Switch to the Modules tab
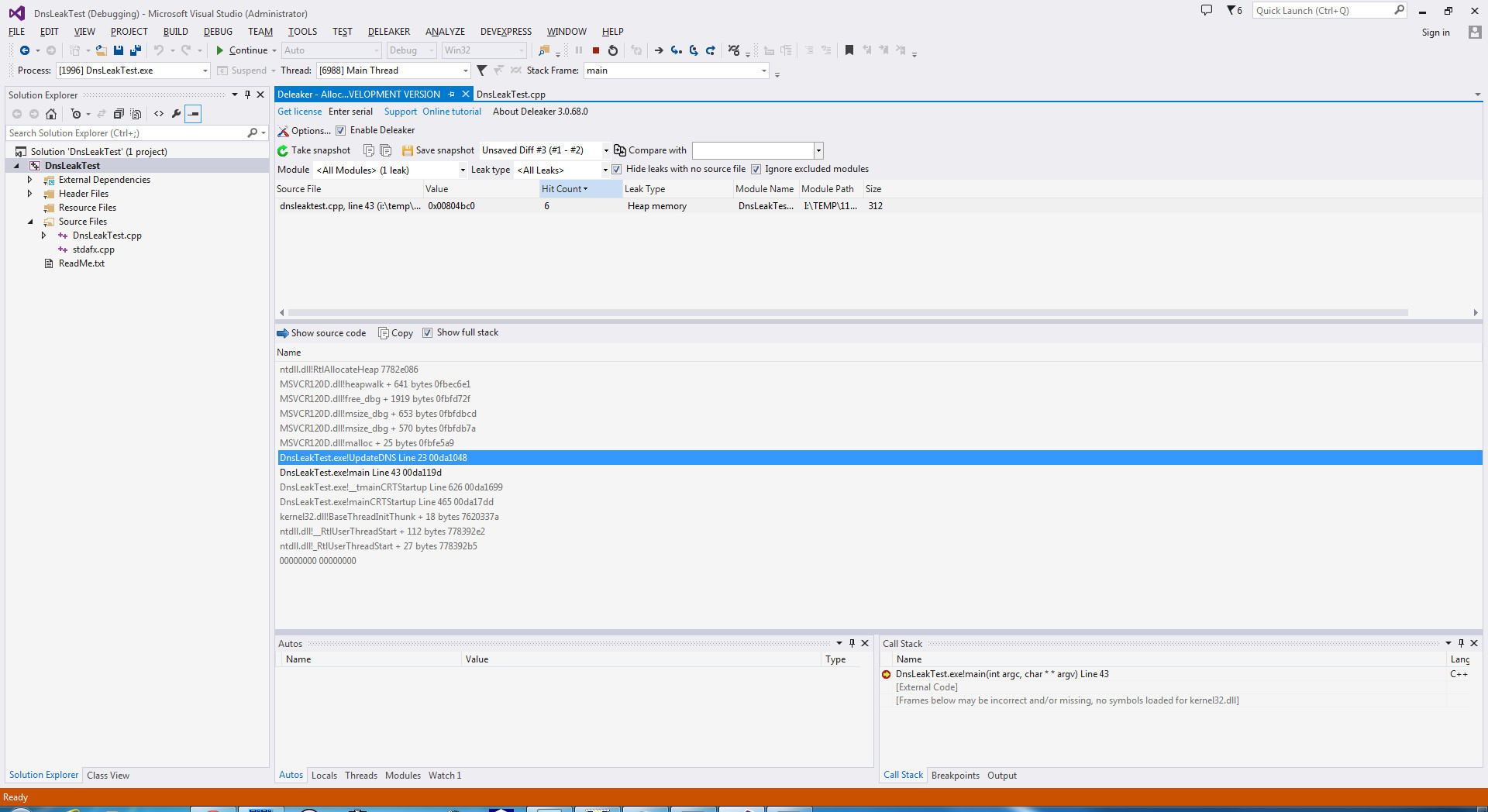 [402, 776]
